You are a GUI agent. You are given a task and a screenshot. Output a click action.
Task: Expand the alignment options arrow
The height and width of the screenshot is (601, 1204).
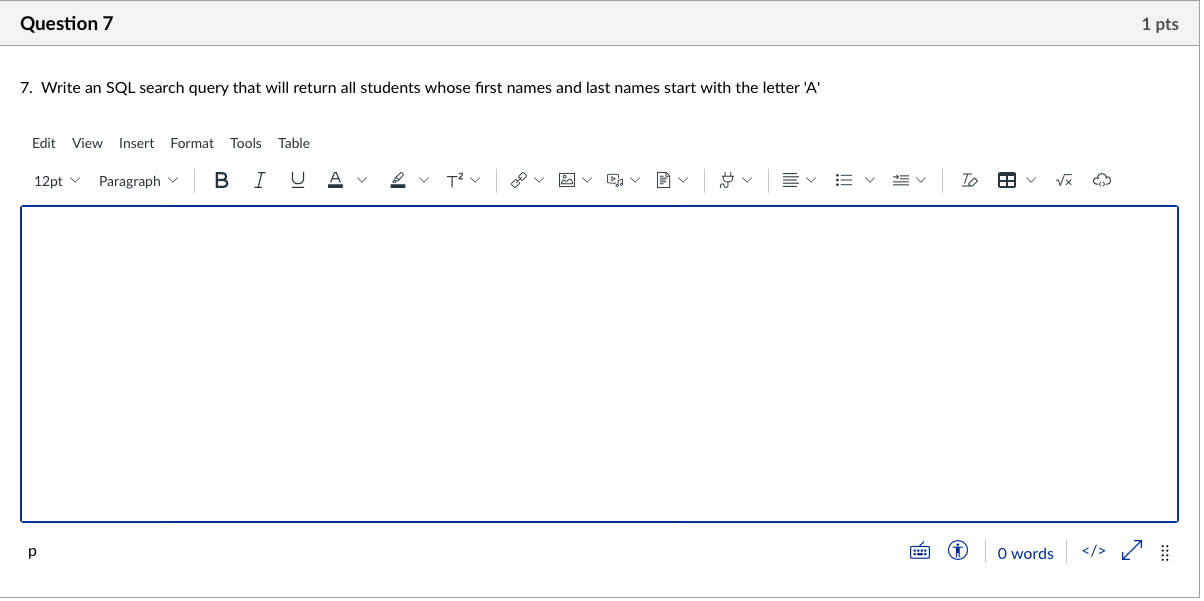[811, 181]
